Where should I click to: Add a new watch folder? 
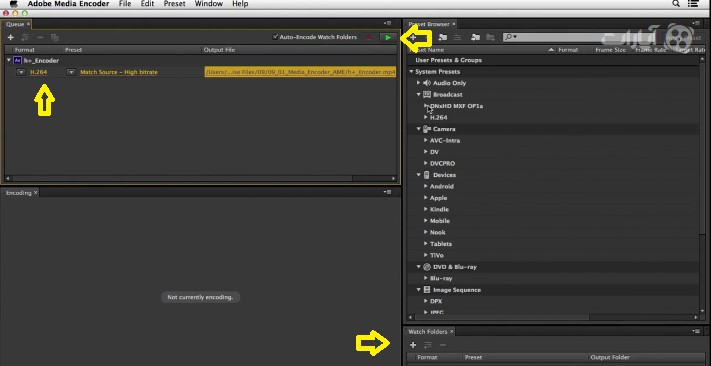point(413,345)
